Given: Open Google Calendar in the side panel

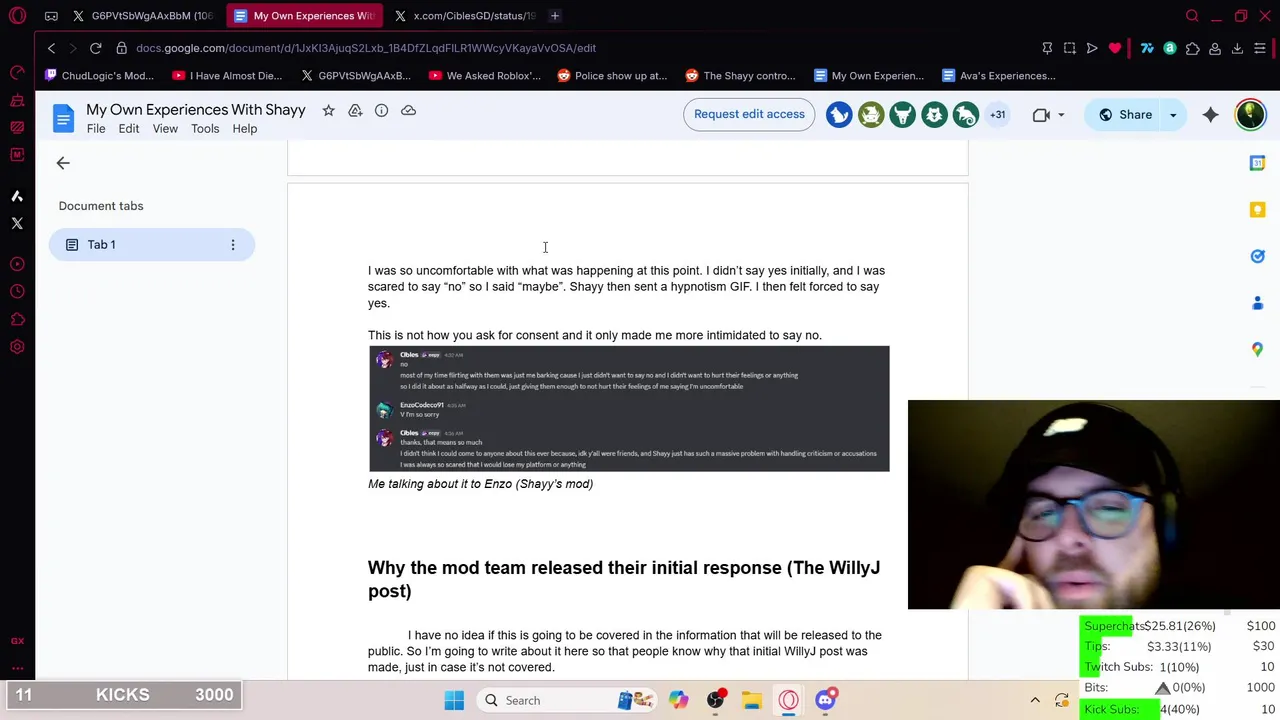Looking at the screenshot, I should click(1257, 163).
